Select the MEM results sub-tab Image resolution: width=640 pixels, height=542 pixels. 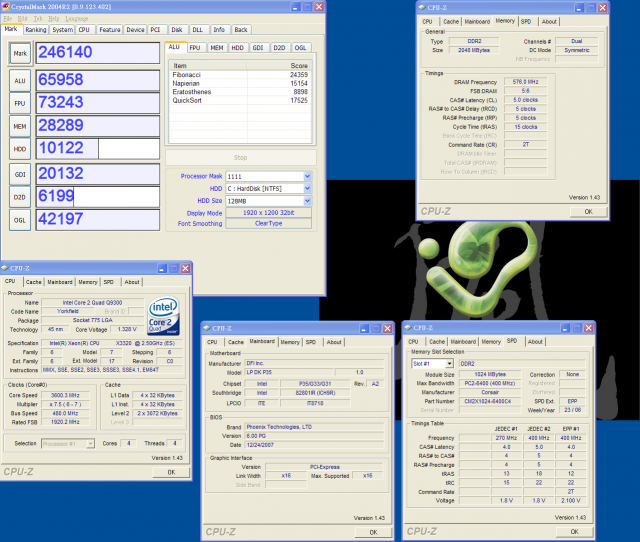pyautogui.click(x=217, y=48)
